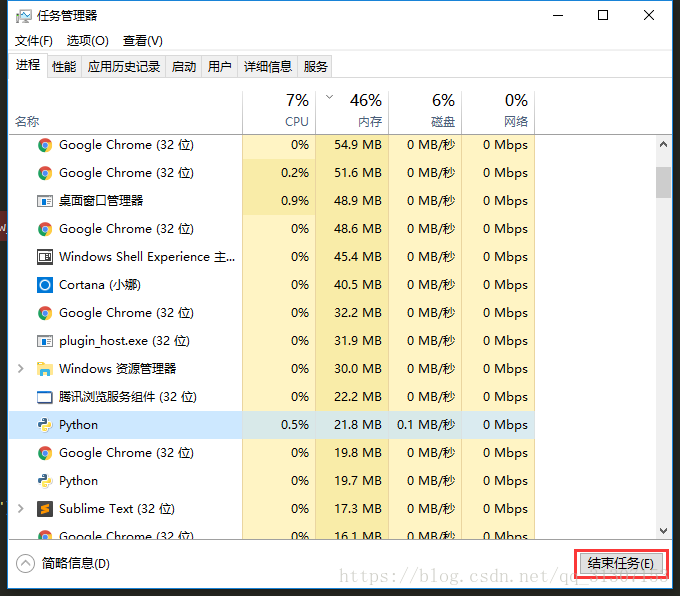The height and width of the screenshot is (596, 680).
Task: Switch to the 进程 tab
Action: [x=28, y=65]
